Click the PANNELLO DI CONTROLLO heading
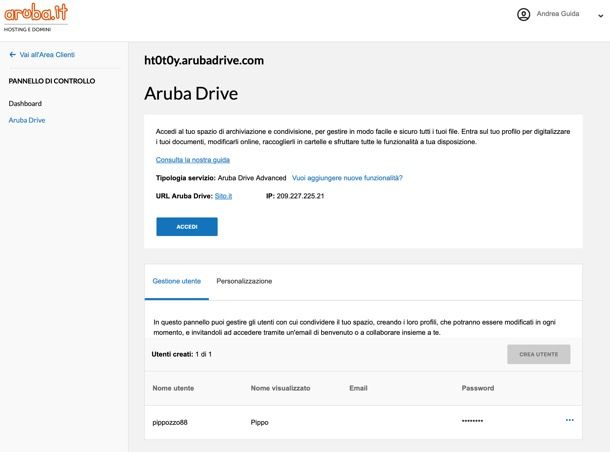This screenshot has width=610, height=452. click(52, 81)
